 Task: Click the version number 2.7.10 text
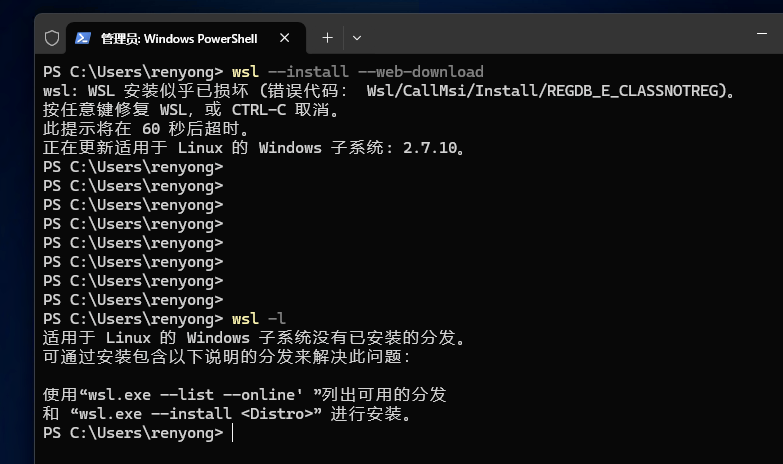click(x=430, y=148)
